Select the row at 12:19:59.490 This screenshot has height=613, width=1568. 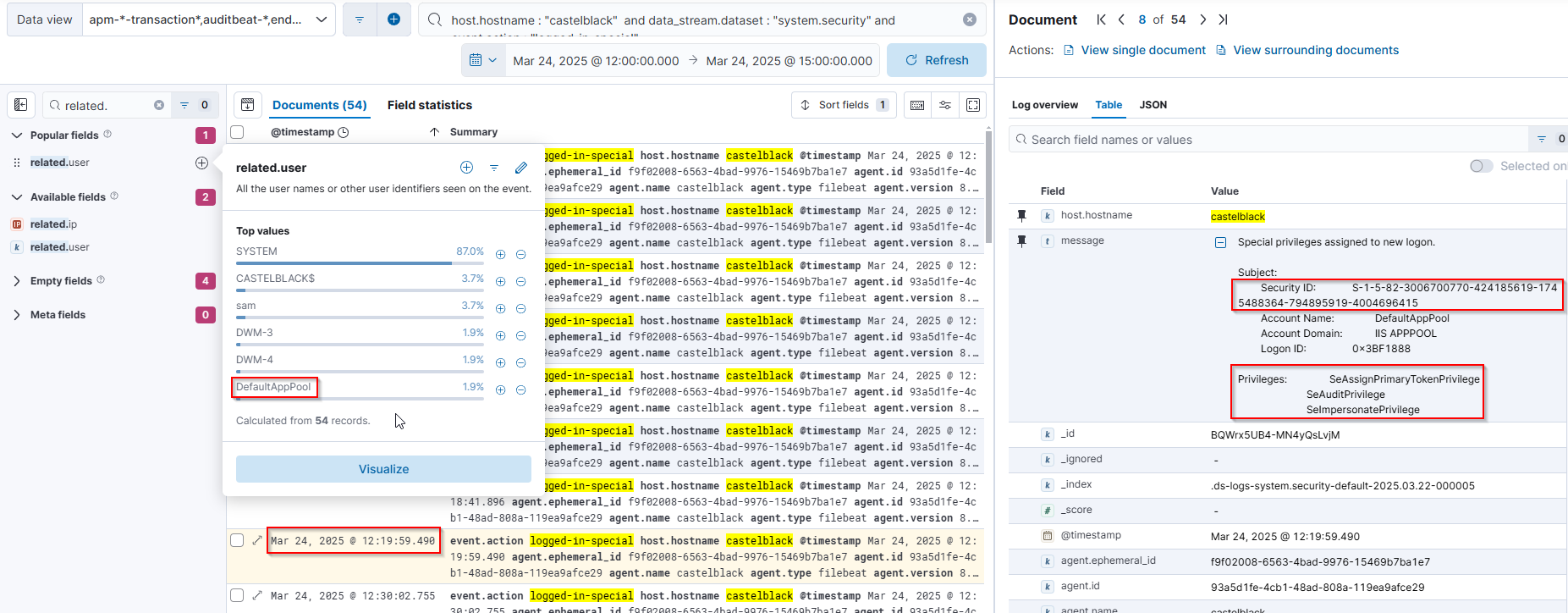click(x=237, y=540)
